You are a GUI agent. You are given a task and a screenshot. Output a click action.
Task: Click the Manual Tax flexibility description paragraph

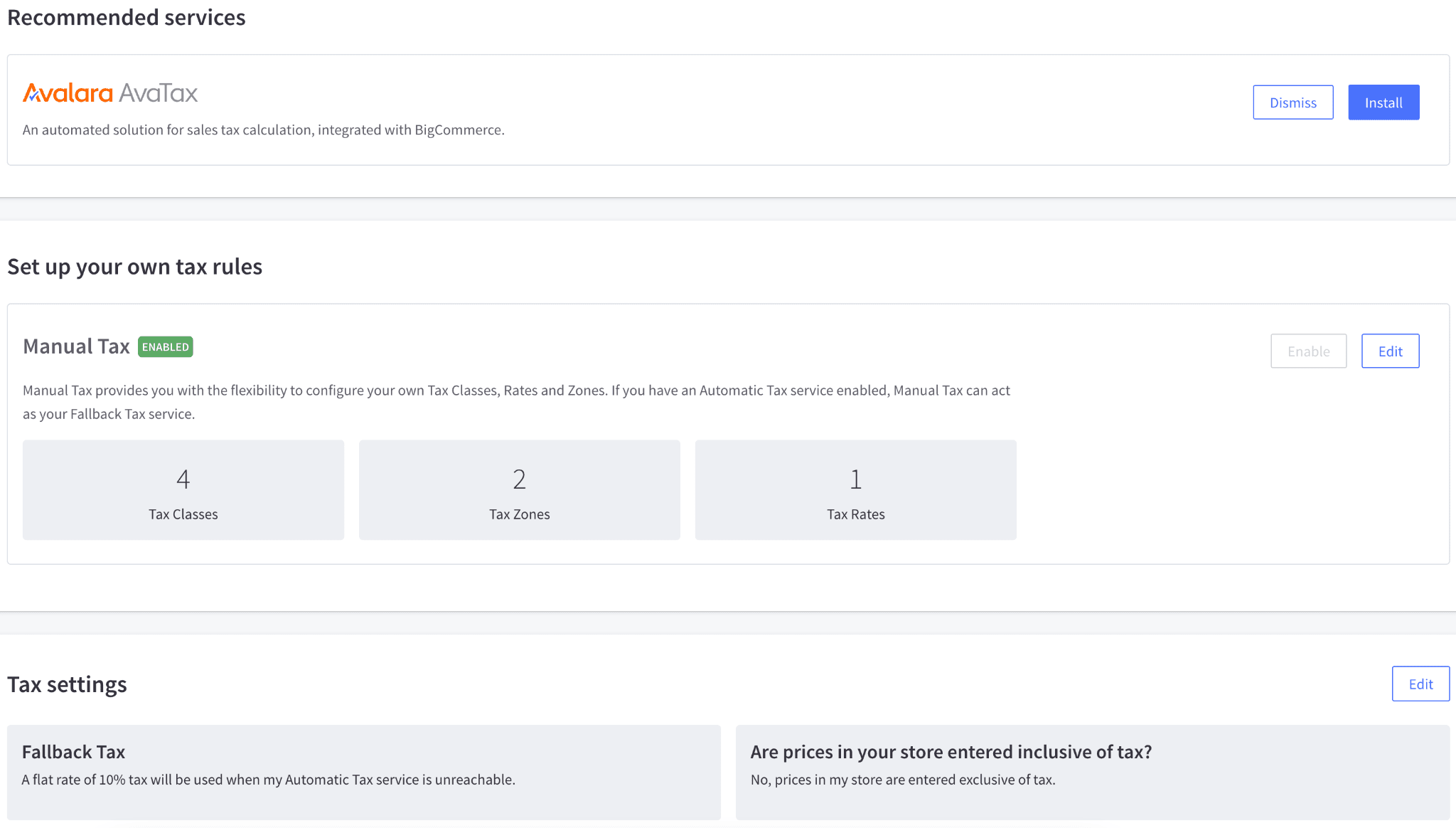pyautogui.click(x=516, y=402)
